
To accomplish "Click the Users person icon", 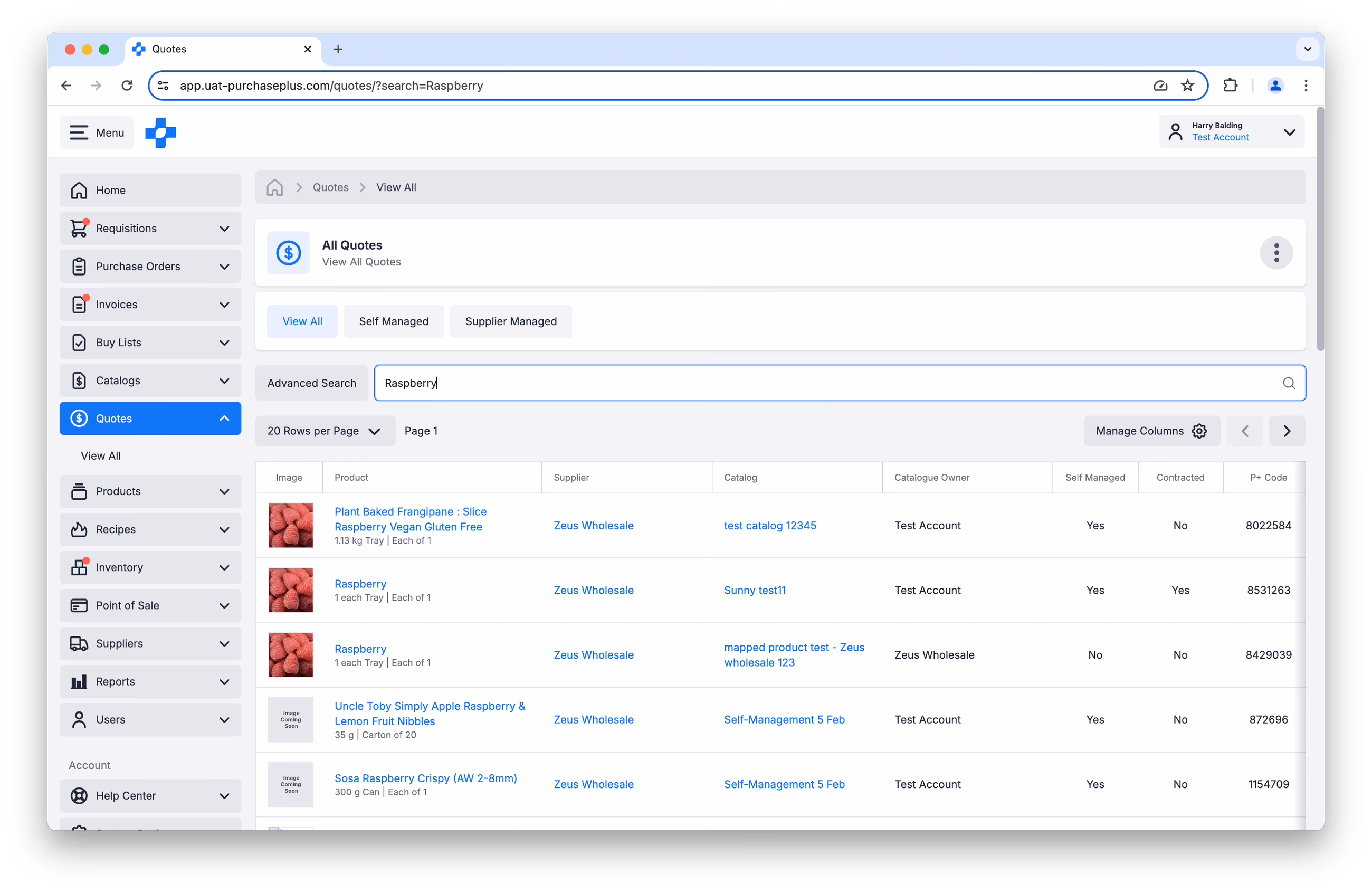I will pos(79,719).
